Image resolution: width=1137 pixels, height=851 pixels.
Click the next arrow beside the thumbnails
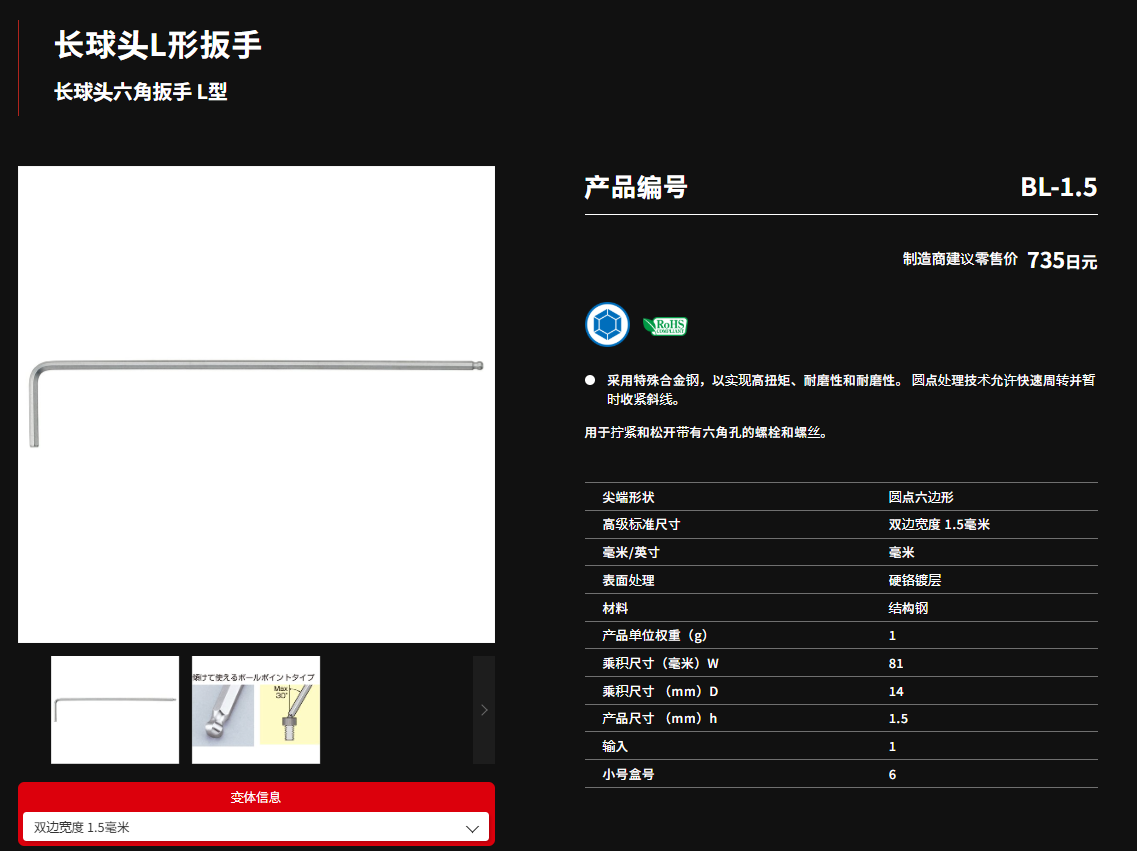click(x=484, y=710)
